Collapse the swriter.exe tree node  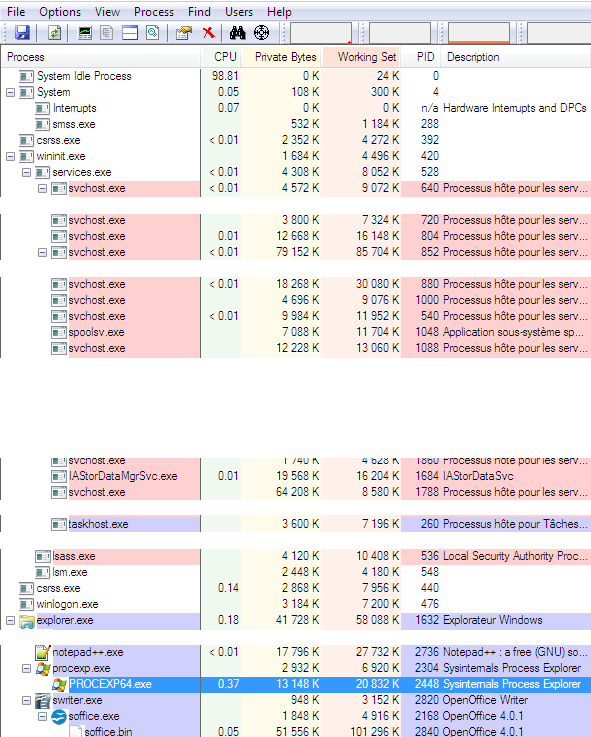(26, 701)
